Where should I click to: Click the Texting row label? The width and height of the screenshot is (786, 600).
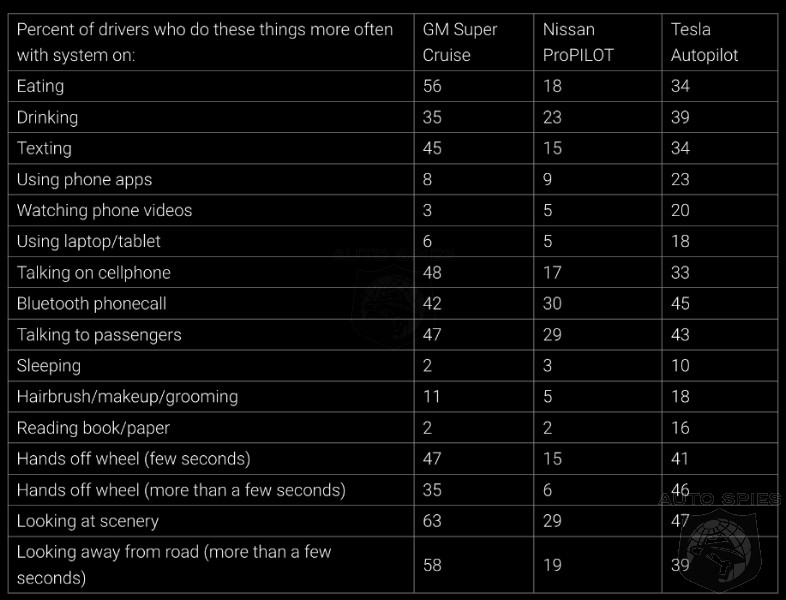click(44, 148)
